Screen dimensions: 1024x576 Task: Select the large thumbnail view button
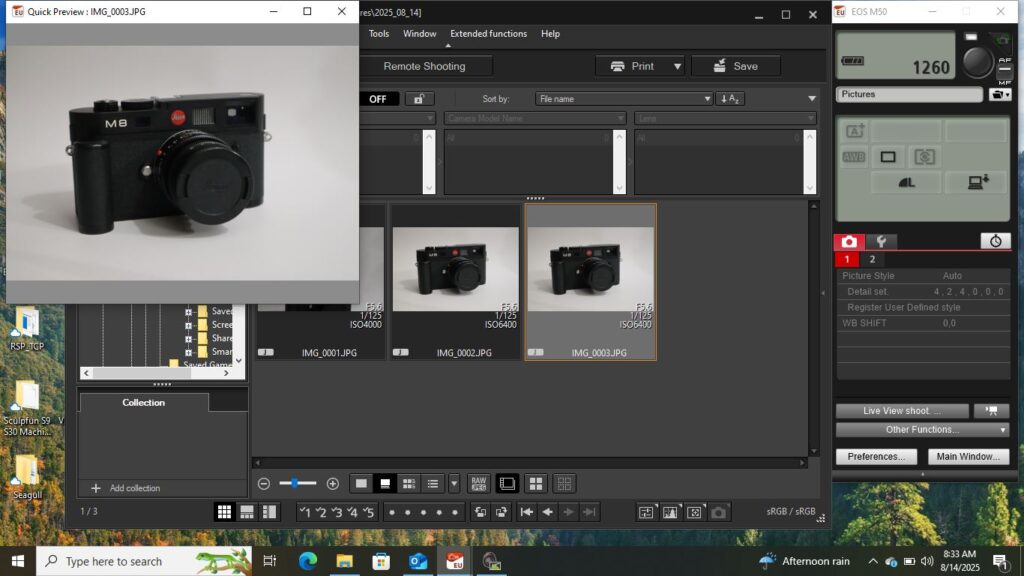[361, 484]
